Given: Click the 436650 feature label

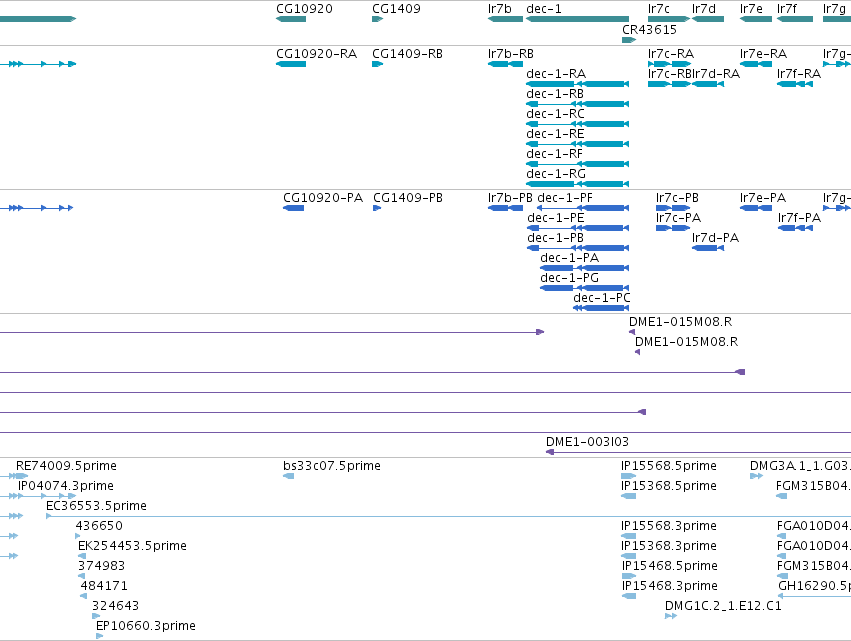Looking at the screenshot, I should [99, 526].
